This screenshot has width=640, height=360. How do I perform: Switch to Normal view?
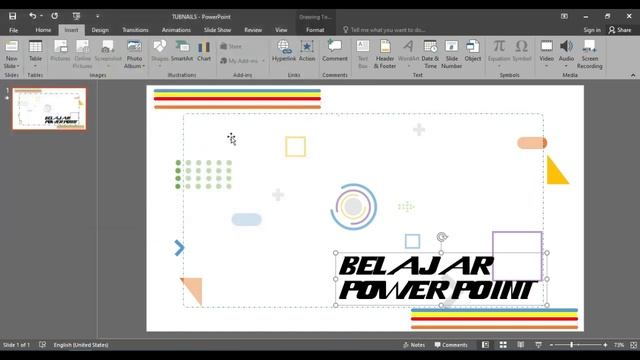(485, 345)
